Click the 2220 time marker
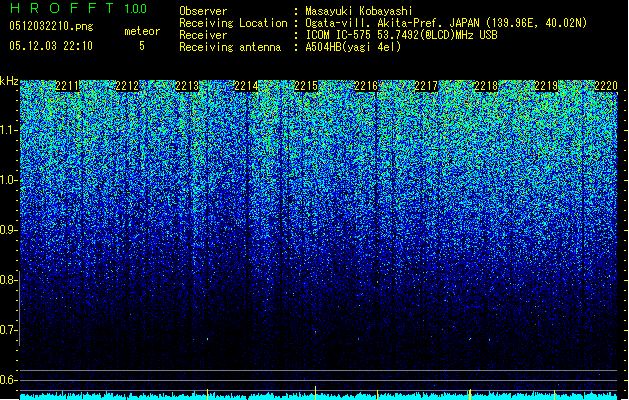 click(x=606, y=86)
